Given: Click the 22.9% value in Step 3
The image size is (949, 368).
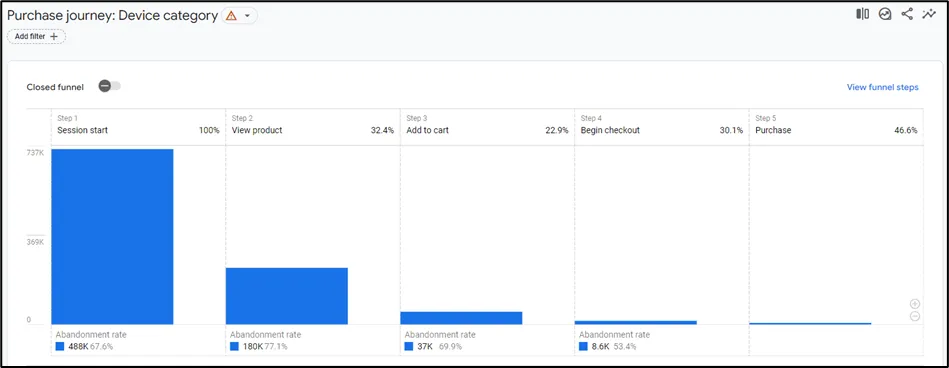Looking at the screenshot, I should 557,130.
